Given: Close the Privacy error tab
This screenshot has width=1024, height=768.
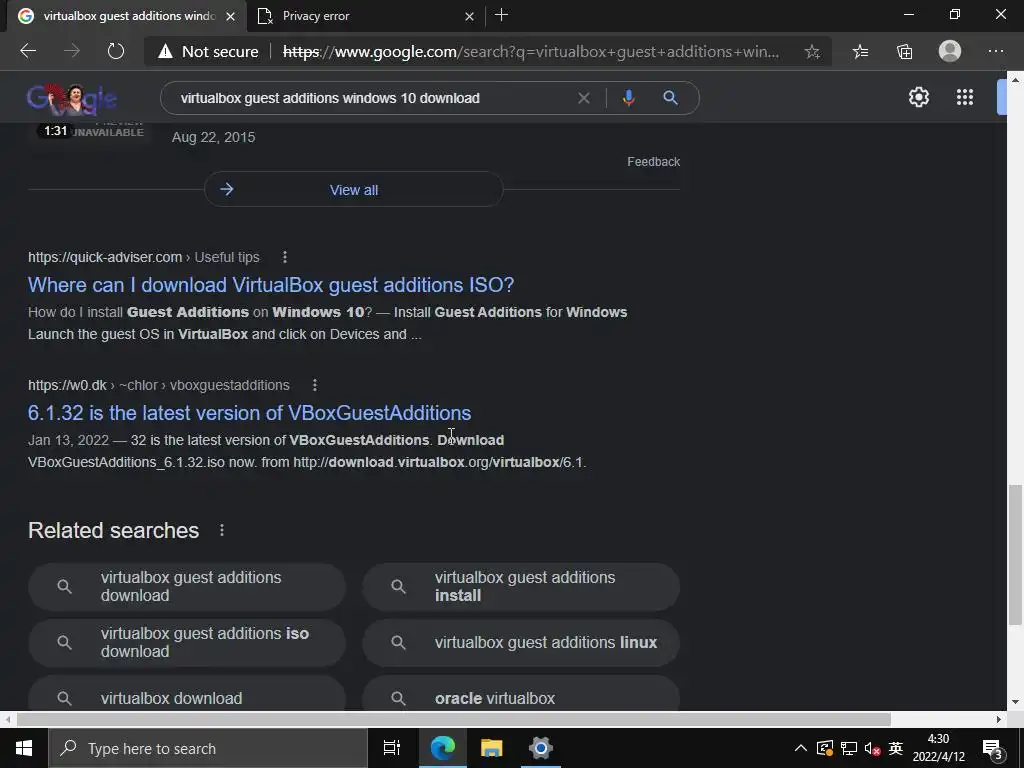Looking at the screenshot, I should [470, 16].
